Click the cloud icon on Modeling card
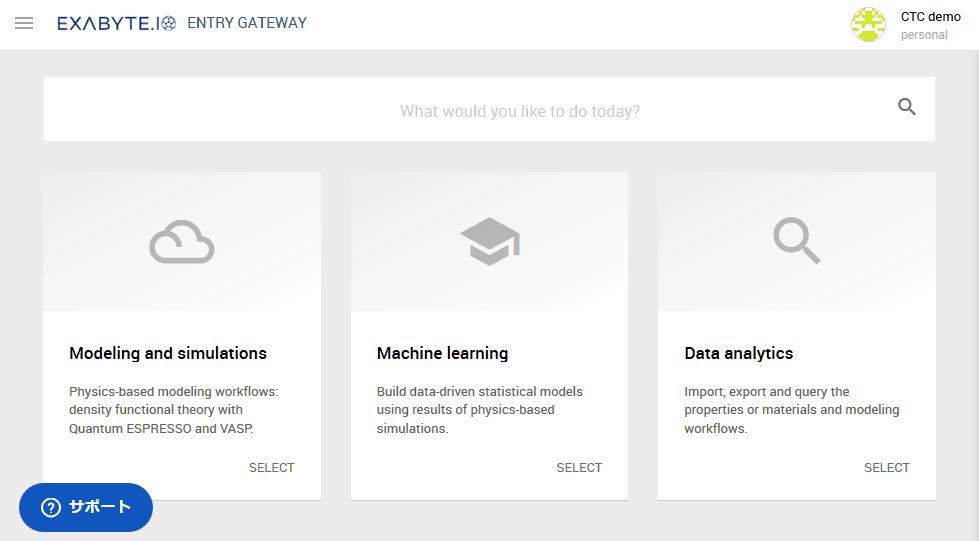Image resolution: width=979 pixels, height=541 pixels. [182, 241]
